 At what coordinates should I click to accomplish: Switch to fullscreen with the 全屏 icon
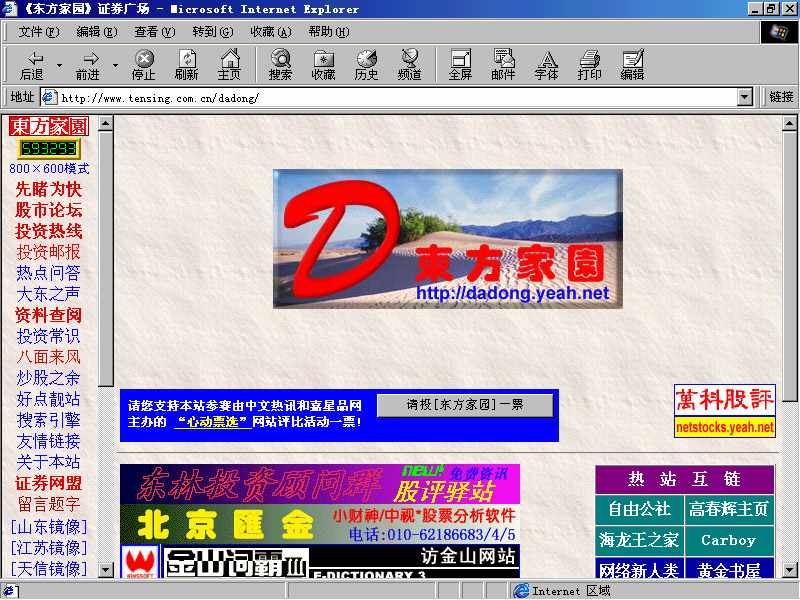coord(459,64)
